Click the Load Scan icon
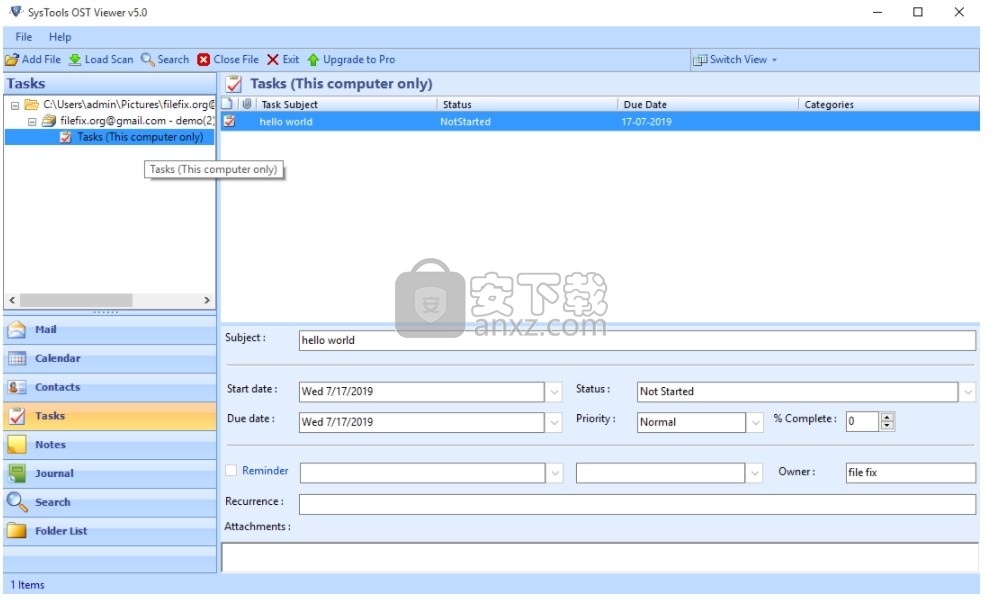 pyautogui.click(x=75, y=60)
